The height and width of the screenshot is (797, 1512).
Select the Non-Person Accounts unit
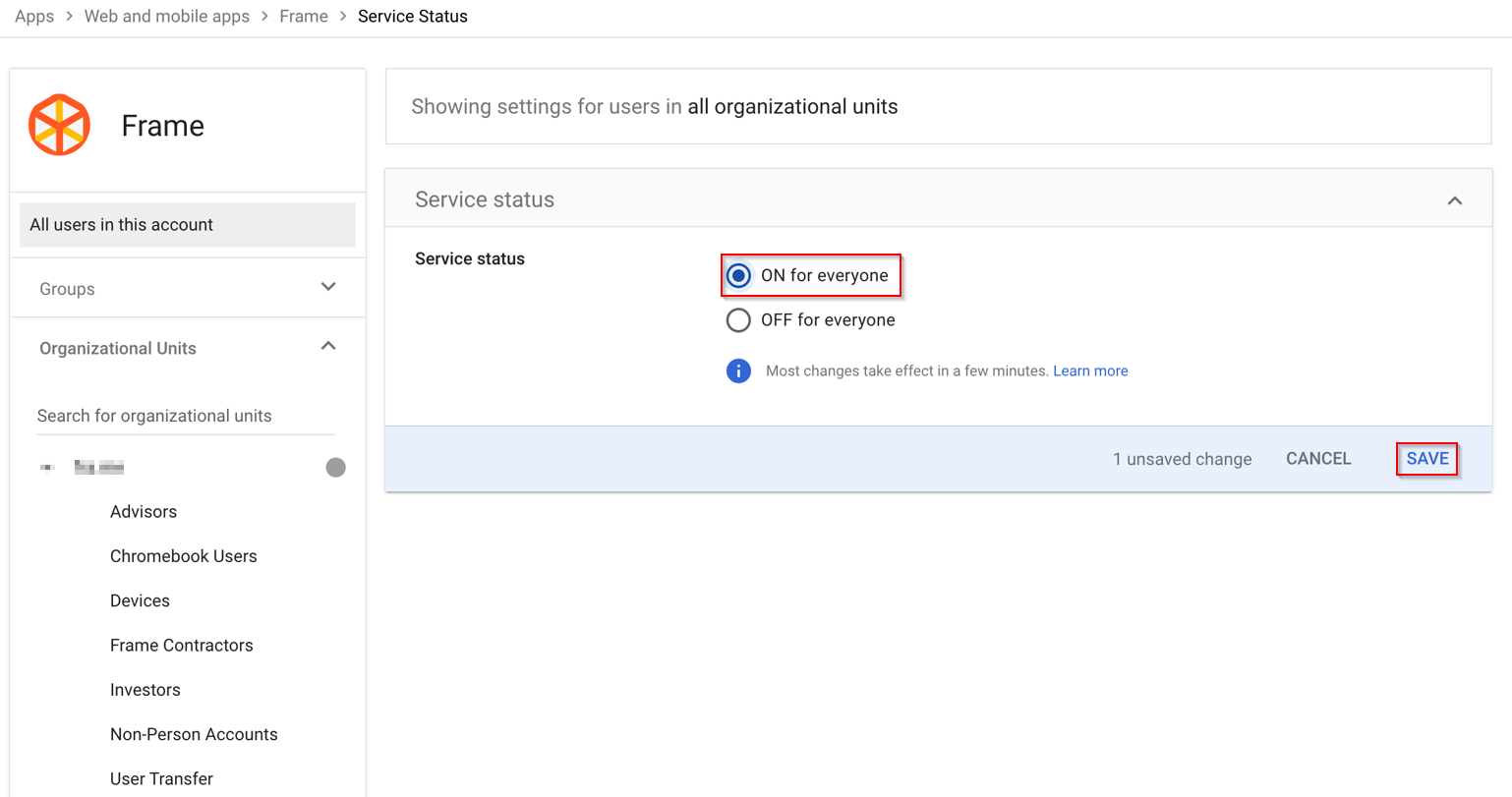(x=194, y=735)
